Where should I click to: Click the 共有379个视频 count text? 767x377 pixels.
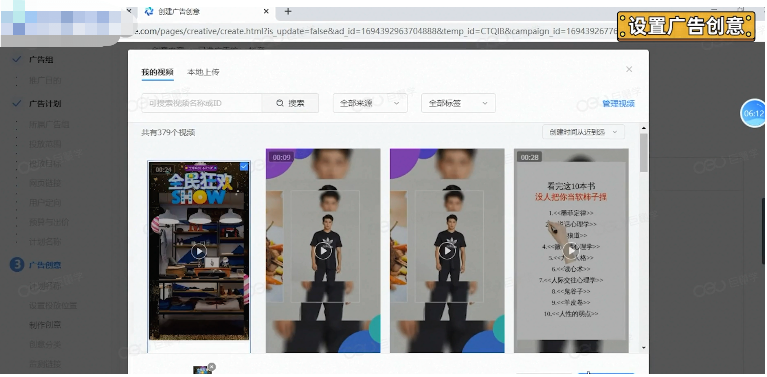168,133
